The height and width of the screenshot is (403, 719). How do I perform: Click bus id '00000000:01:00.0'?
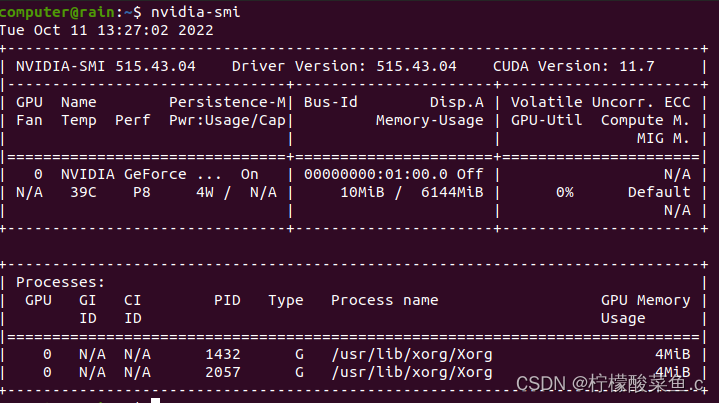376,175
